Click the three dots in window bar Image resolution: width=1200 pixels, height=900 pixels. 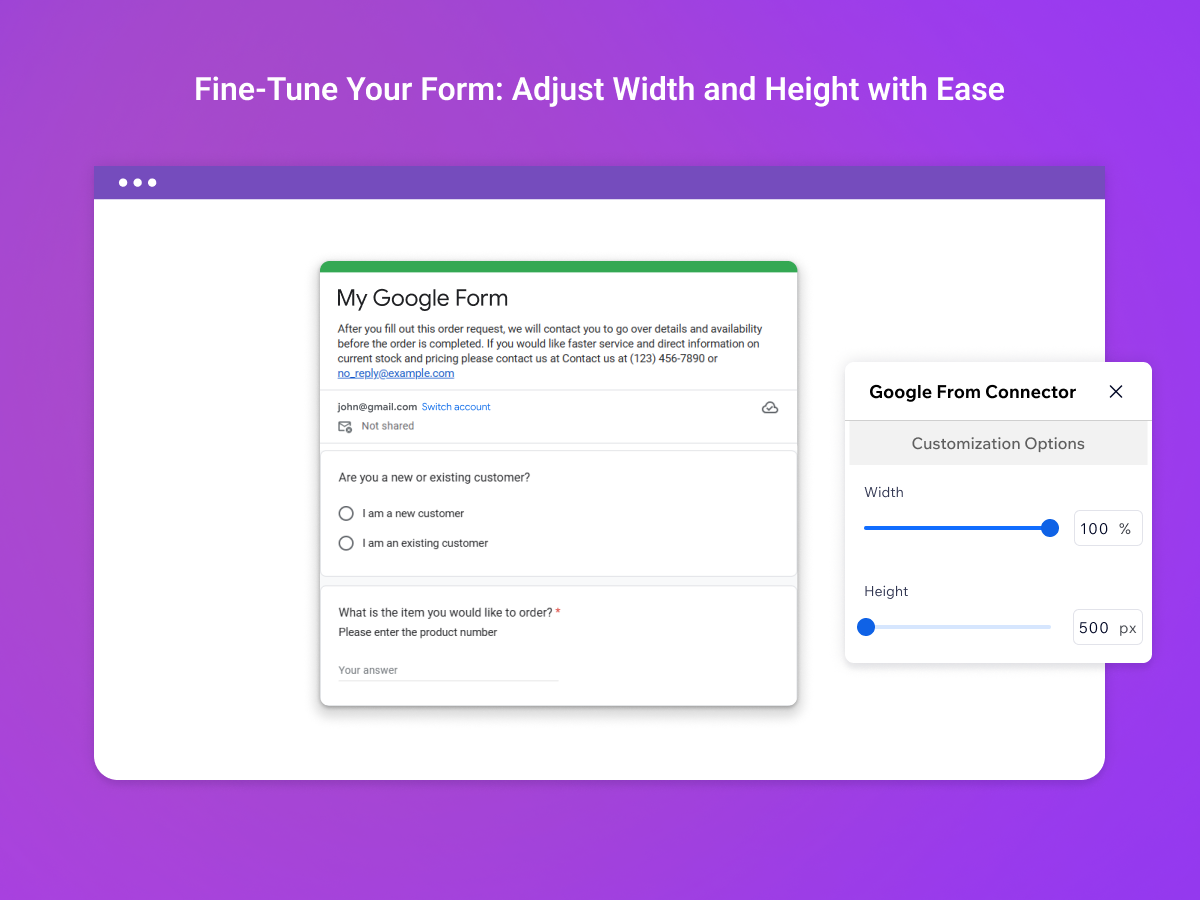click(x=137, y=183)
